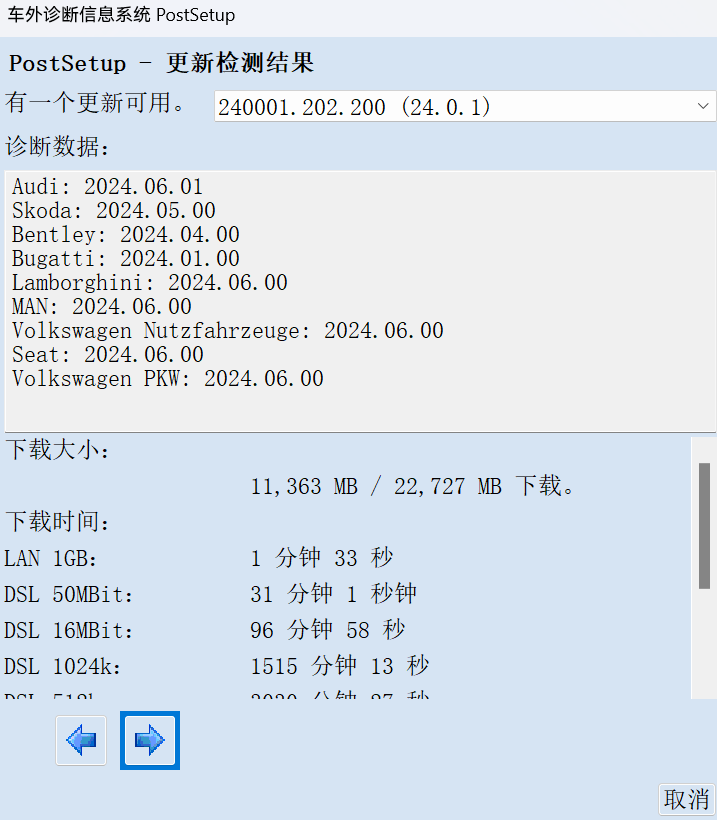Click the LAN 1GB label
Image resolution: width=717 pixels, height=820 pixels.
click(x=51, y=559)
